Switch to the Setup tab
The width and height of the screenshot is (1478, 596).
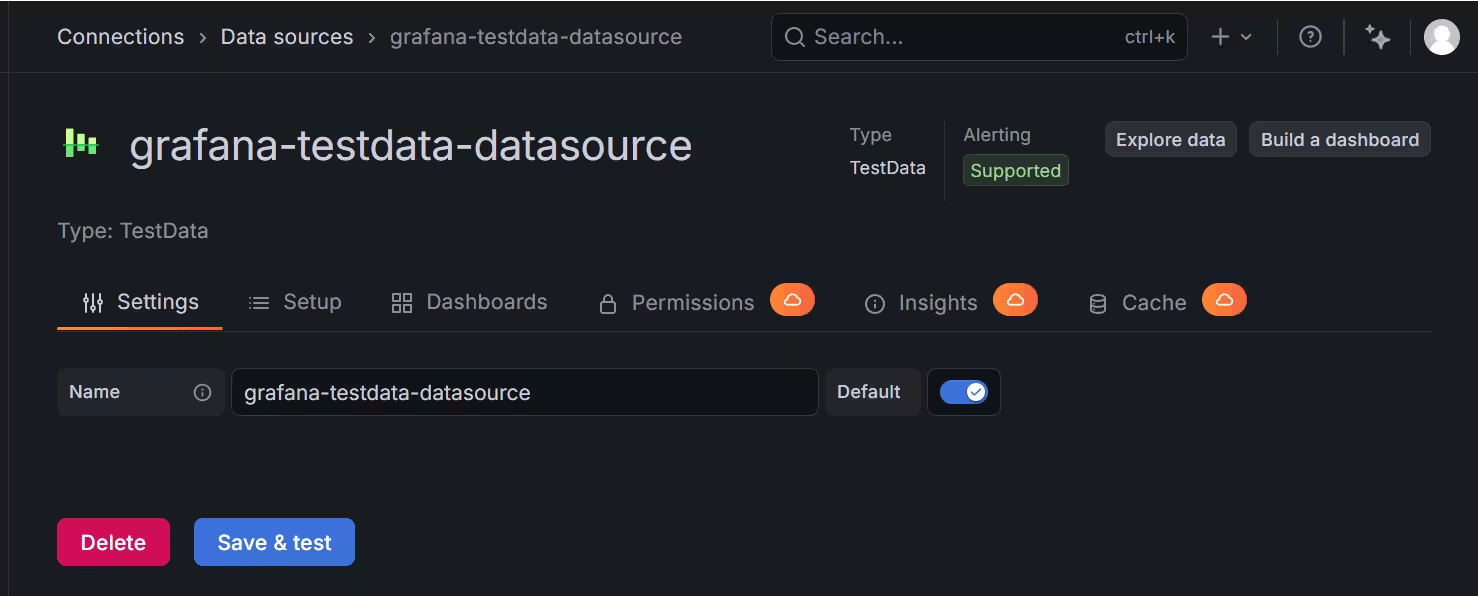(x=295, y=303)
